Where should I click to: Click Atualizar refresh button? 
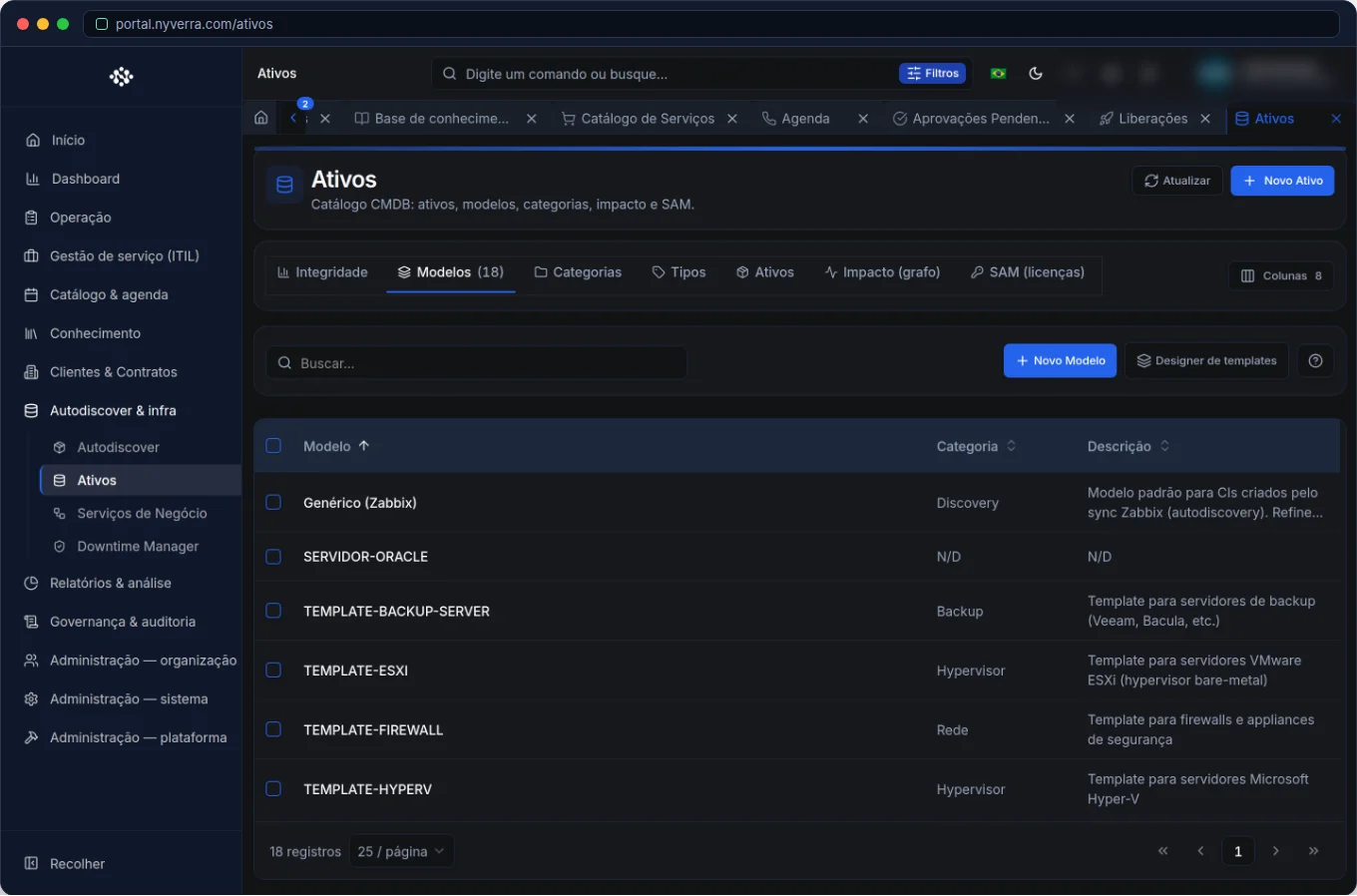tap(1177, 181)
